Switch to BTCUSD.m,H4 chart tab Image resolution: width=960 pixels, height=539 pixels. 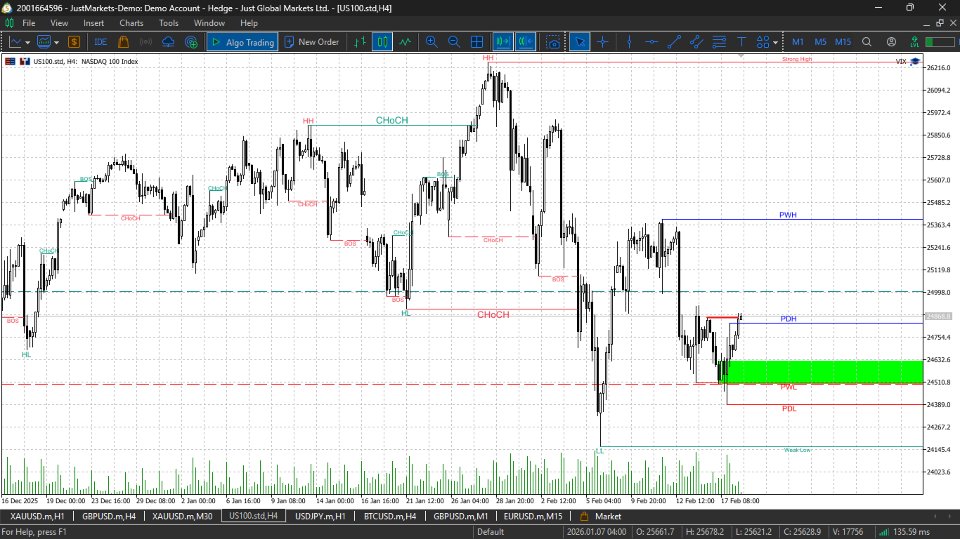click(390, 516)
